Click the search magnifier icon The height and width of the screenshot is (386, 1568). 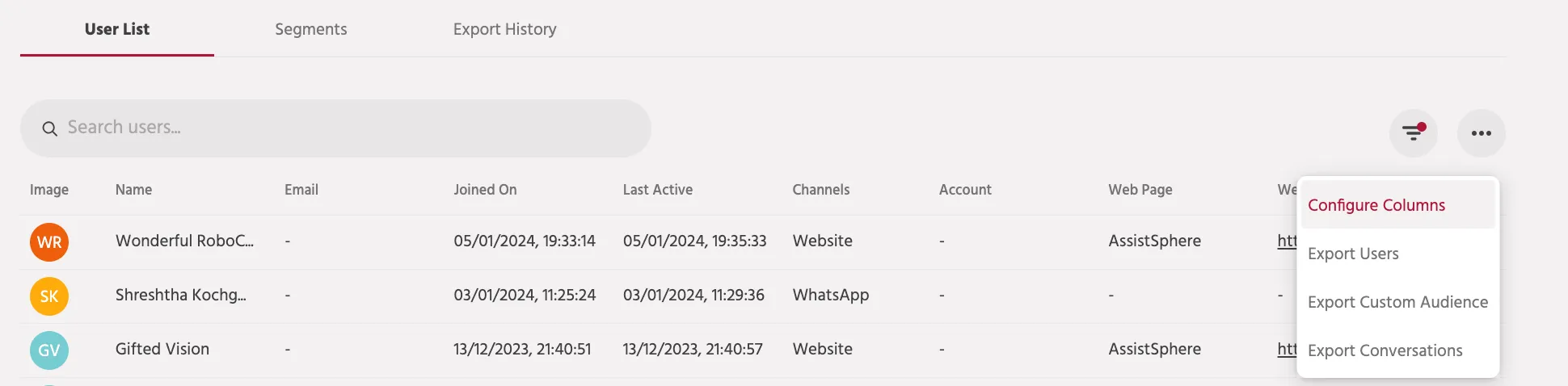point(50,128)
